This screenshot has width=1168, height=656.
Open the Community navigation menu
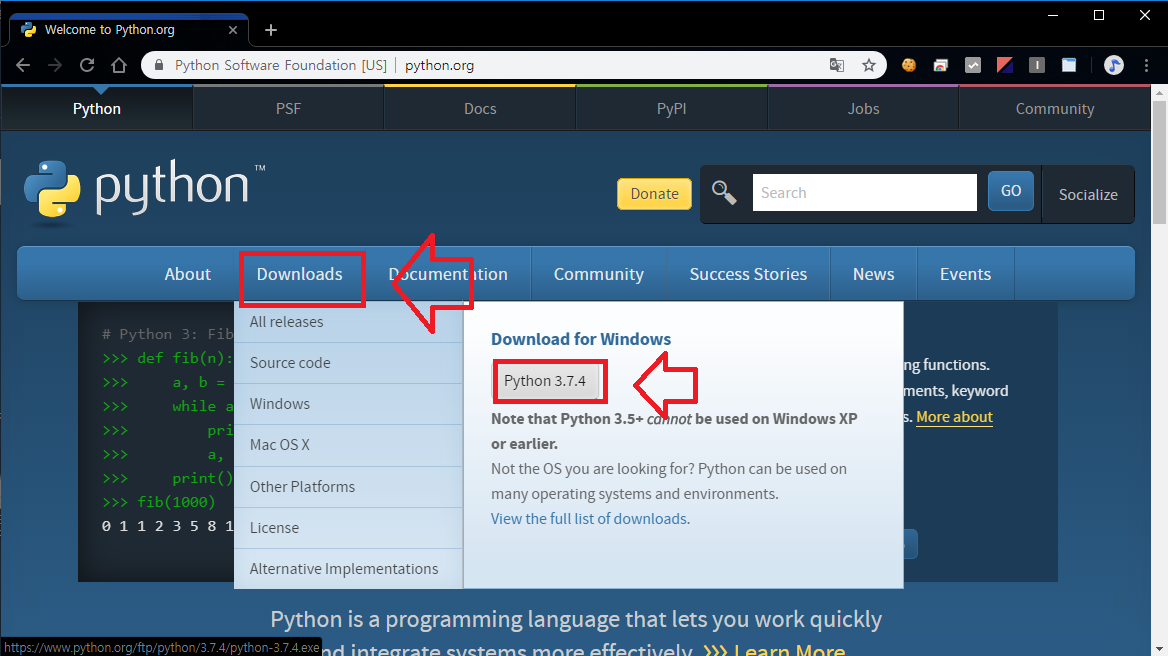pos(599,274)
